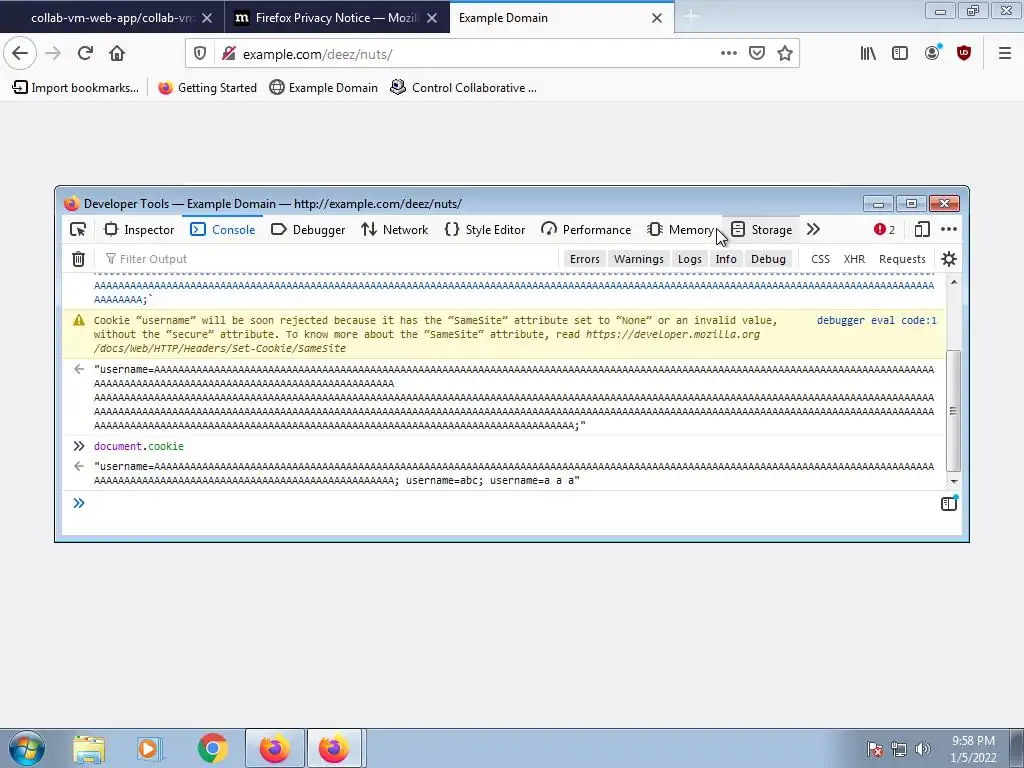Image resolution: width=1024 pixels, height=768 pixels.
Task: Toggle the Debug filter in console
Action: pyautogui.click(x=768, y=259)
